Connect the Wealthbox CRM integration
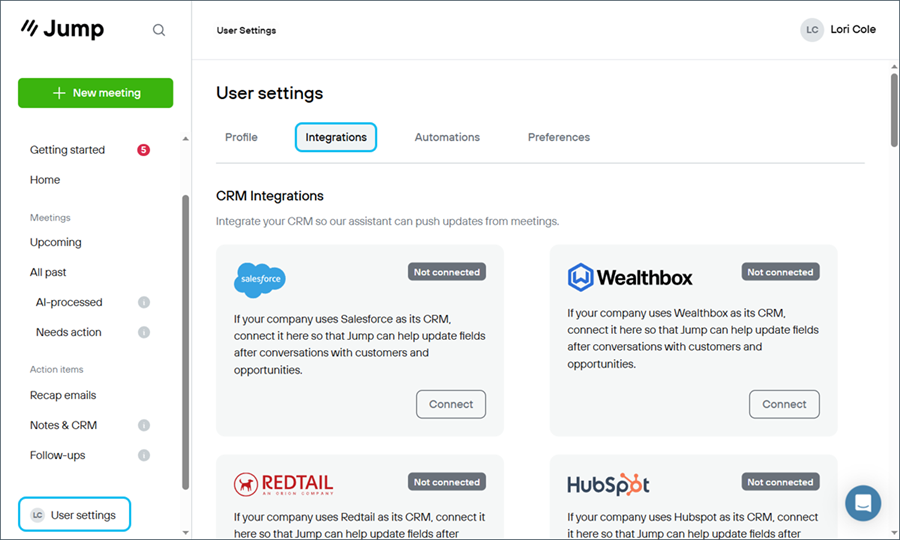This screenshot has width=900, height=540. (784, 404)
